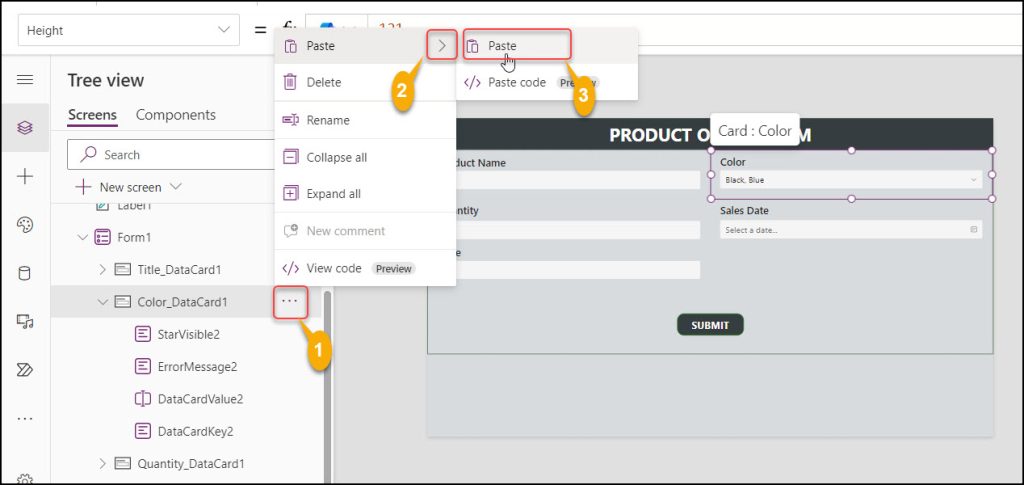Image resolution: width=1024 pixels, height=485 pixels.
Task: Open the New screen dropdown chevron
Action: click(x=175, y=187)
